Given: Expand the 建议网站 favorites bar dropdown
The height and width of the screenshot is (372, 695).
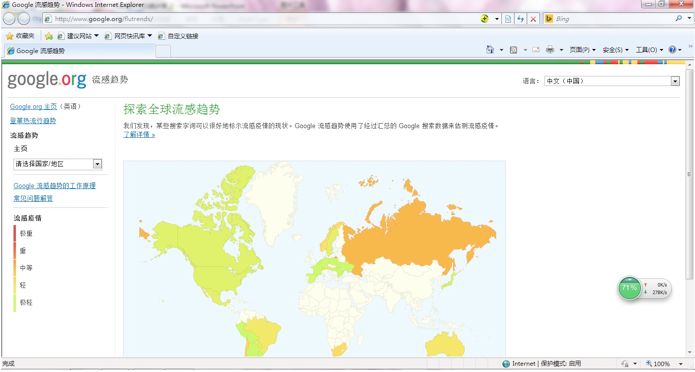Looking at the screenshot, I should point(96,36).
